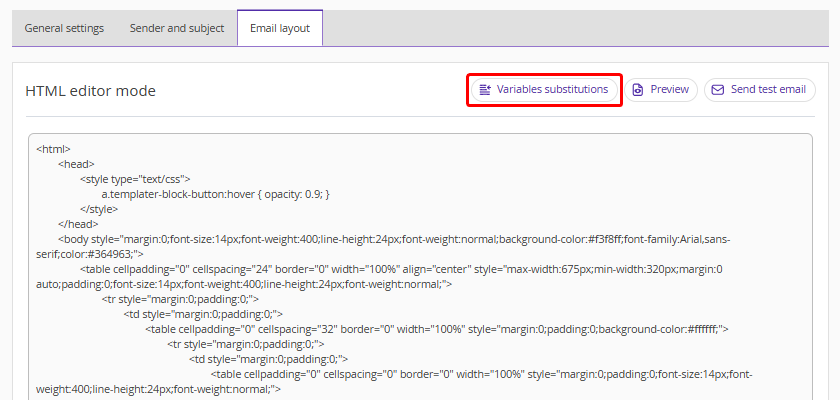Viewport: 840px width, 400px height.
Task: Click the <html> opening tag line
Action: coord(54,149)
